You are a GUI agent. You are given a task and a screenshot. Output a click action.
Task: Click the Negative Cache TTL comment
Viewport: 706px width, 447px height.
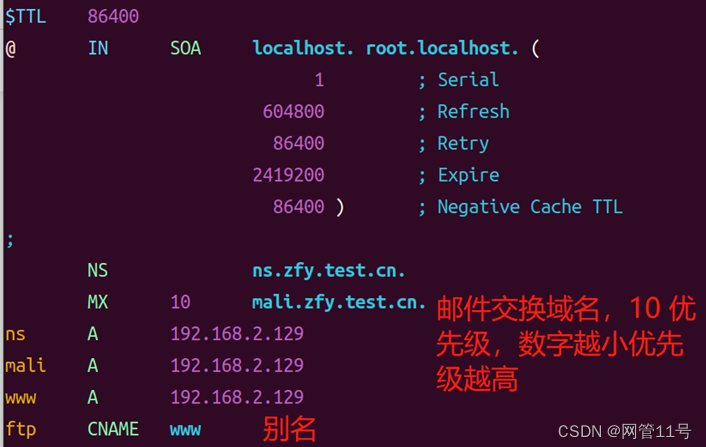pyautogui.click(x=530, y=207)
